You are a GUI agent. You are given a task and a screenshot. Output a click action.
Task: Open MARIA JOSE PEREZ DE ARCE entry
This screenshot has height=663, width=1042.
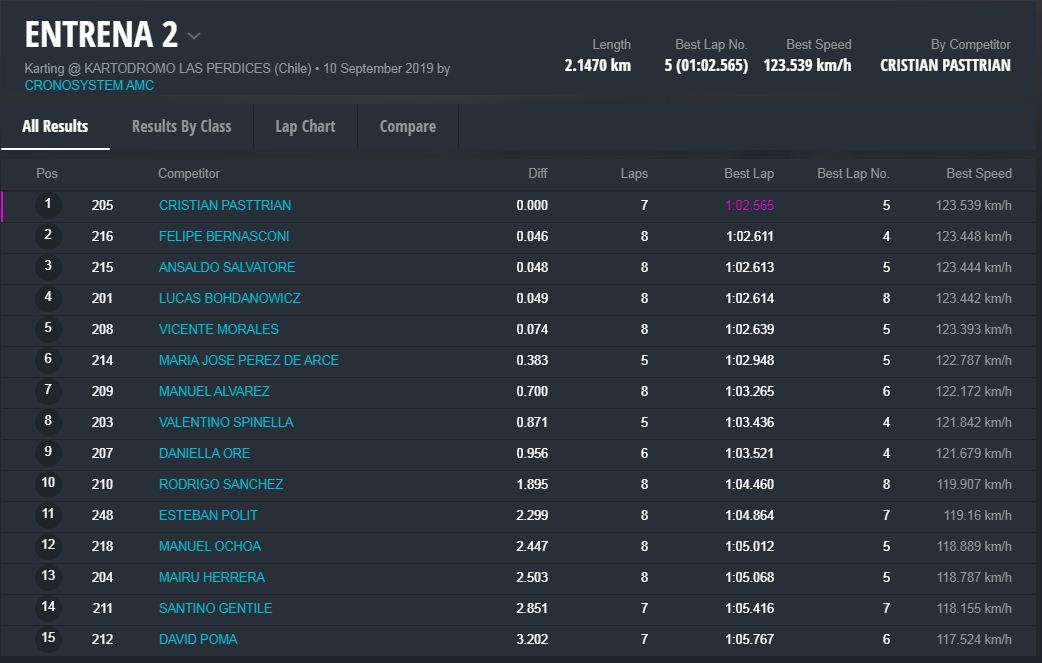(x=249, y=360)
